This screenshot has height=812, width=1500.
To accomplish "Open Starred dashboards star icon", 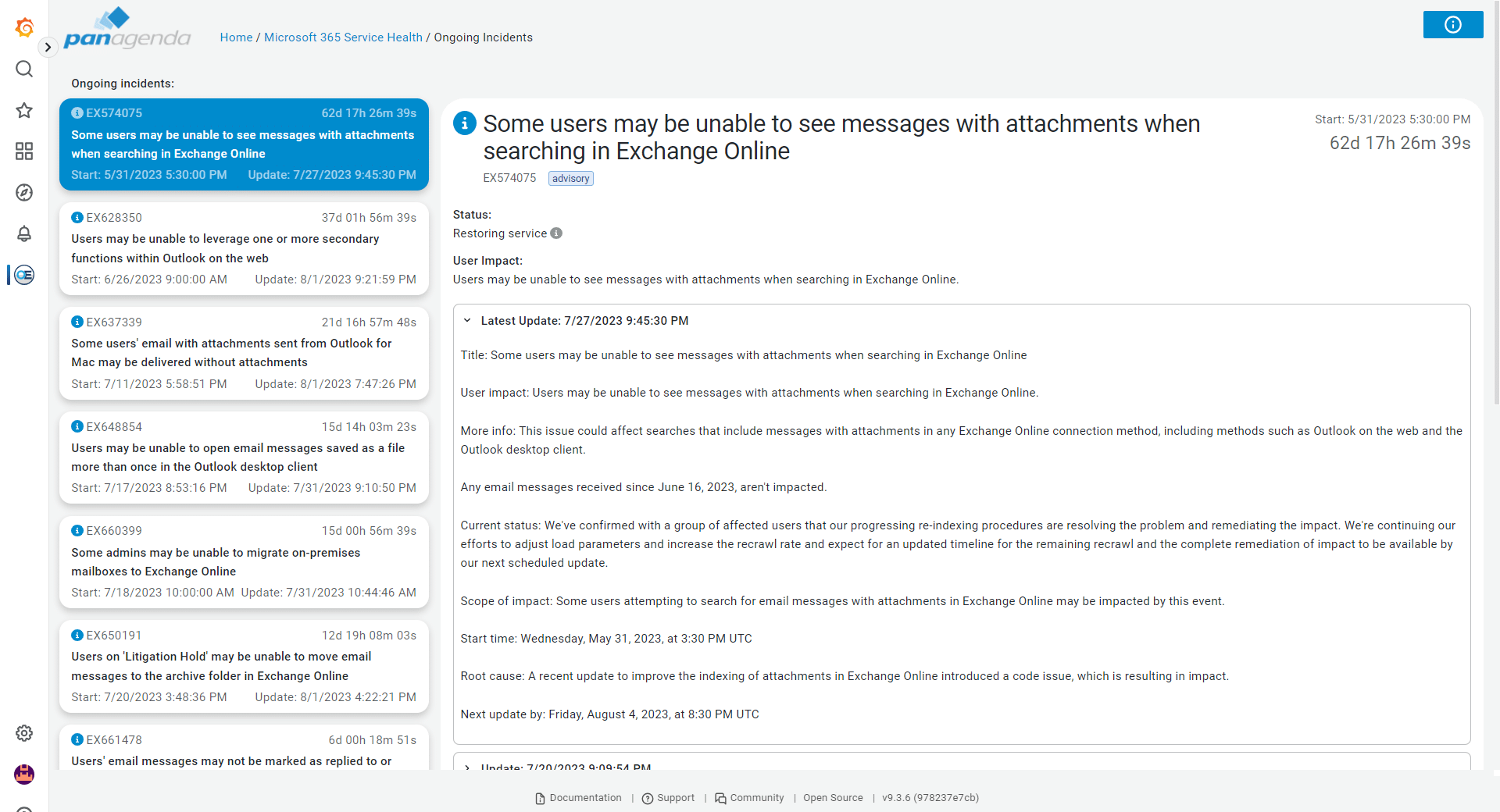I will pyautogui.click(x=24, y=110).
